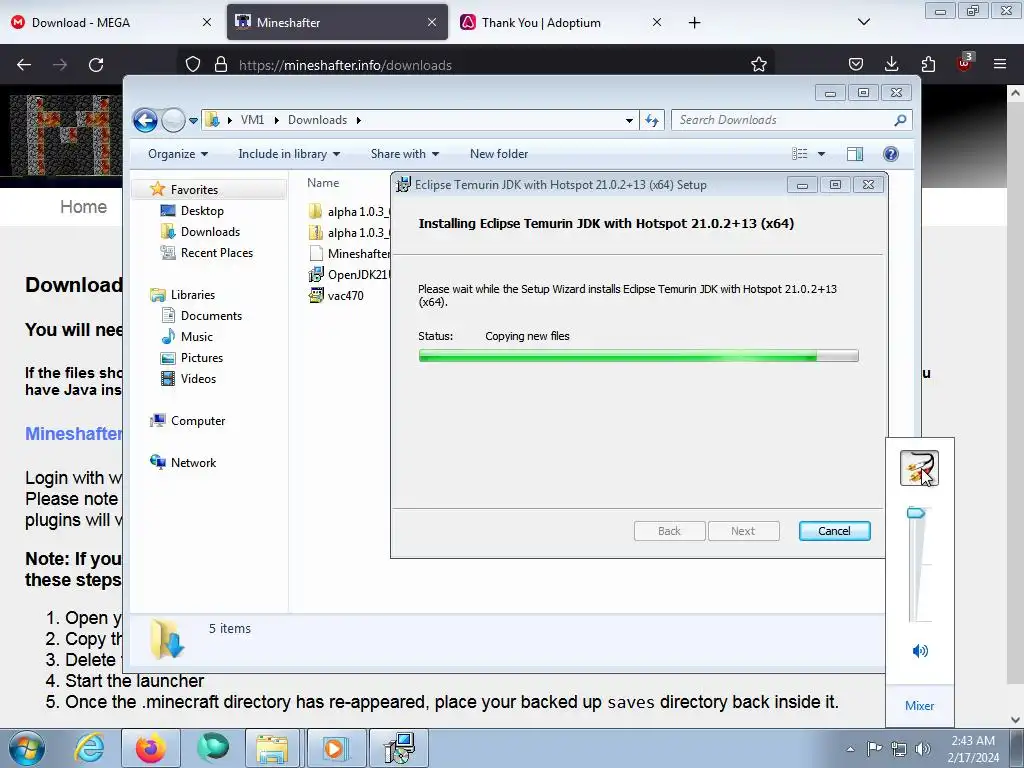This screenshot has height=768, width=1024.
Task: Go back in Firefox with the back arrow
Action: click(24, 65)
